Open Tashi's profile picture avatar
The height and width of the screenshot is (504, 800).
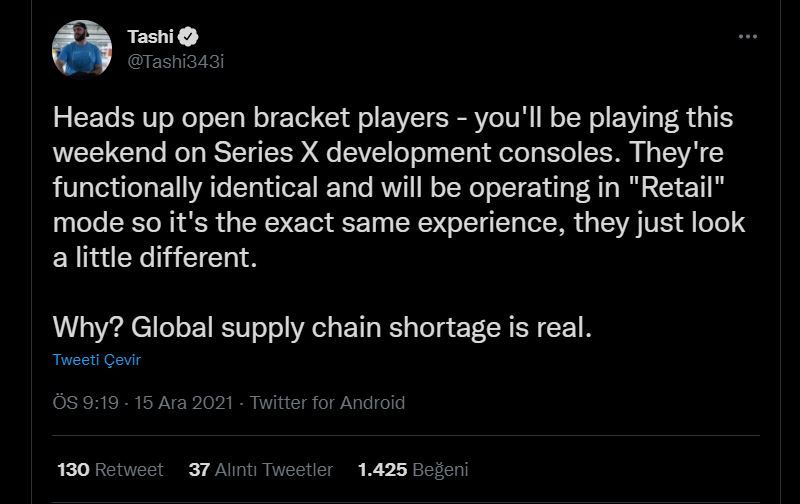point(82,48)
